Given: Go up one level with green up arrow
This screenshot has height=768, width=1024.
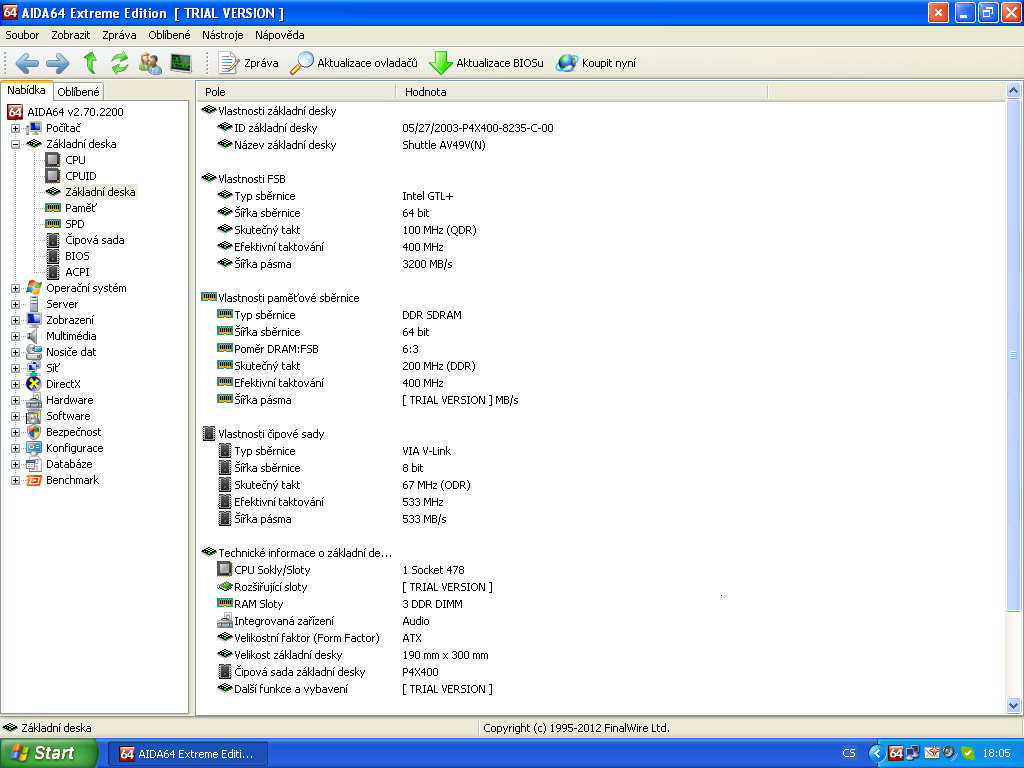Looking at the screenshot, I should click(x=90, y=63).
